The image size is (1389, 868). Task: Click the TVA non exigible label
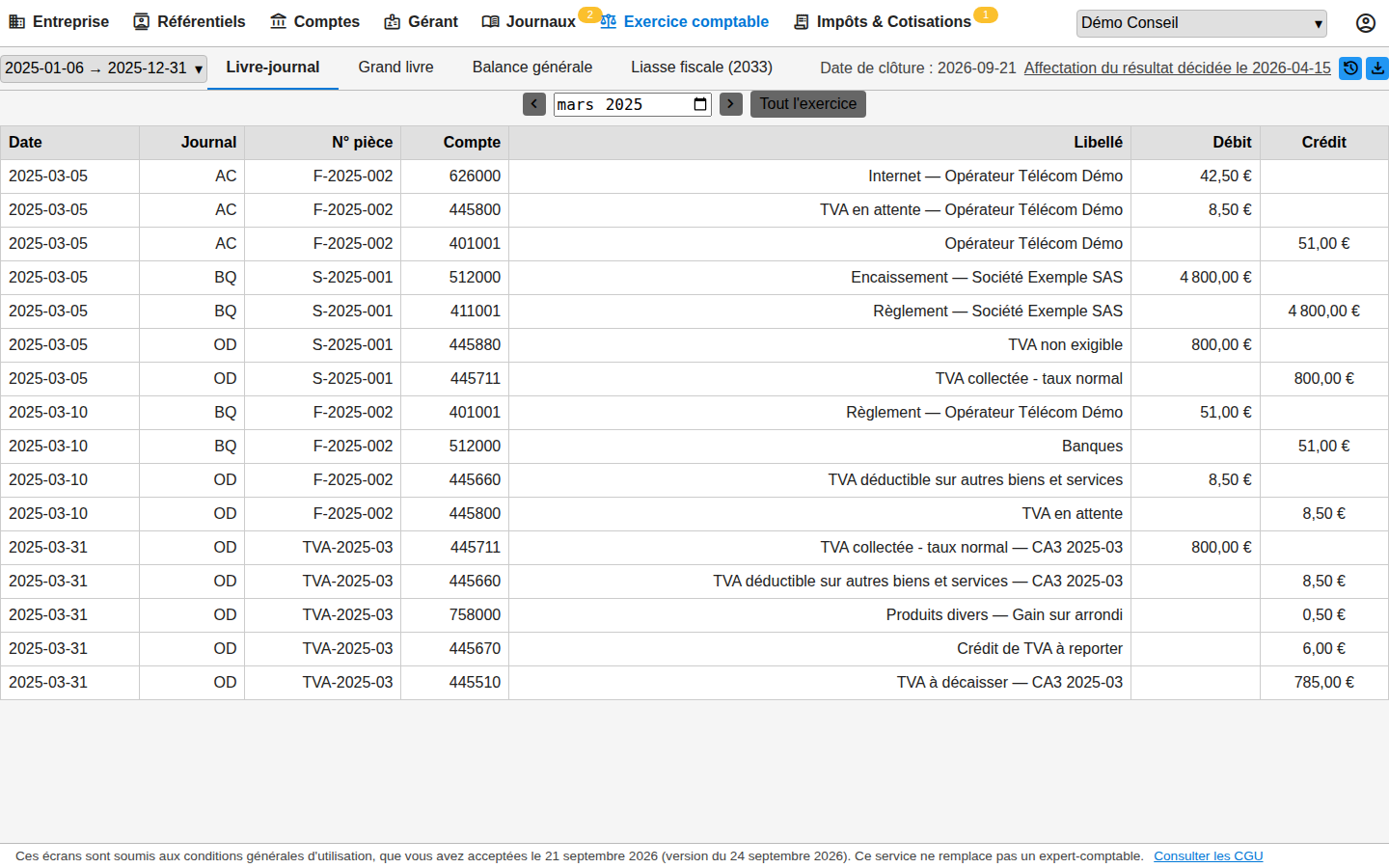[1066, 345]
